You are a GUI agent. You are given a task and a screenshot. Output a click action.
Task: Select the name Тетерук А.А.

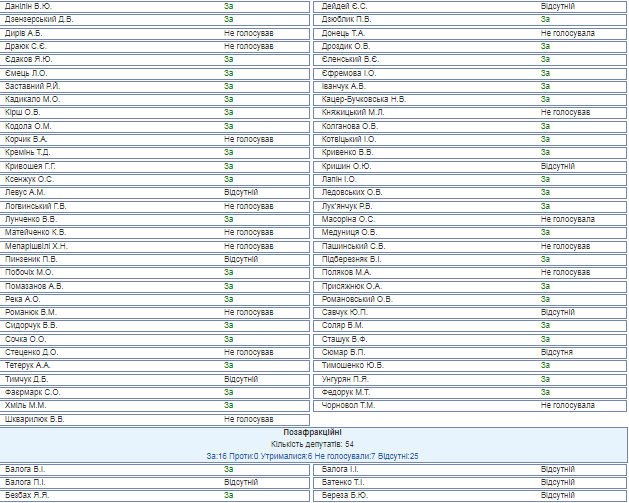tap(28, 365)
